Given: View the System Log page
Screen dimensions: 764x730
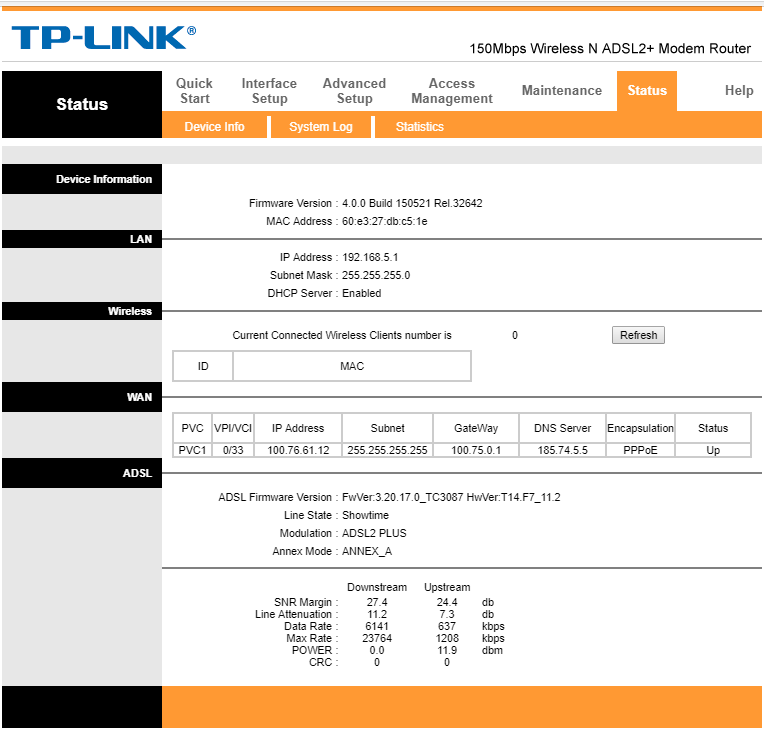Looking at the screenshot, I should [321, 127].
